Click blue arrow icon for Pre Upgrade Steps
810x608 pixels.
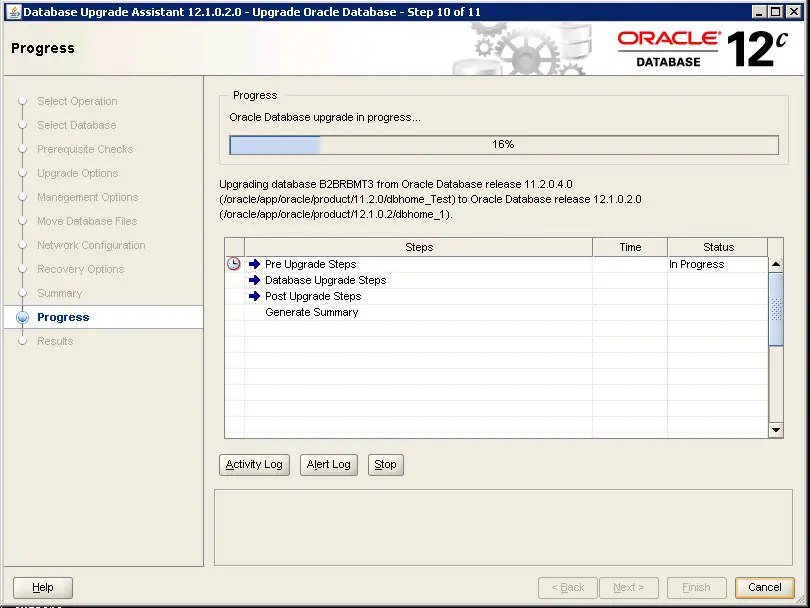tap(254, 264)
